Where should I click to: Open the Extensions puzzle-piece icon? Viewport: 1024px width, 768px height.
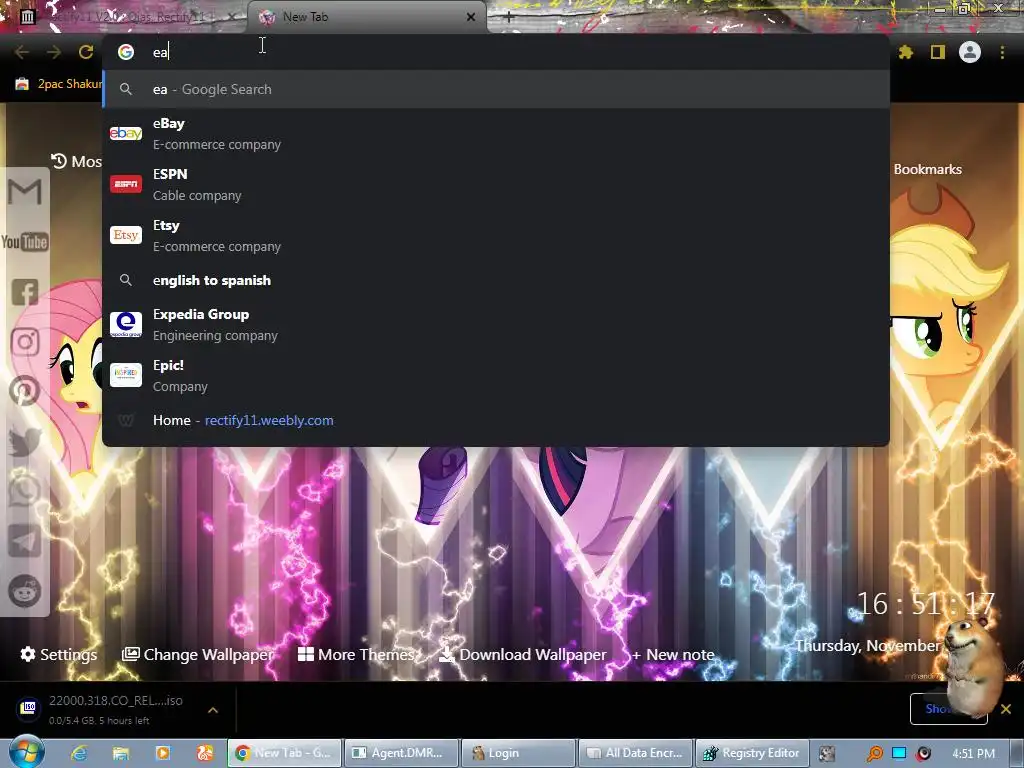point(906,52)
